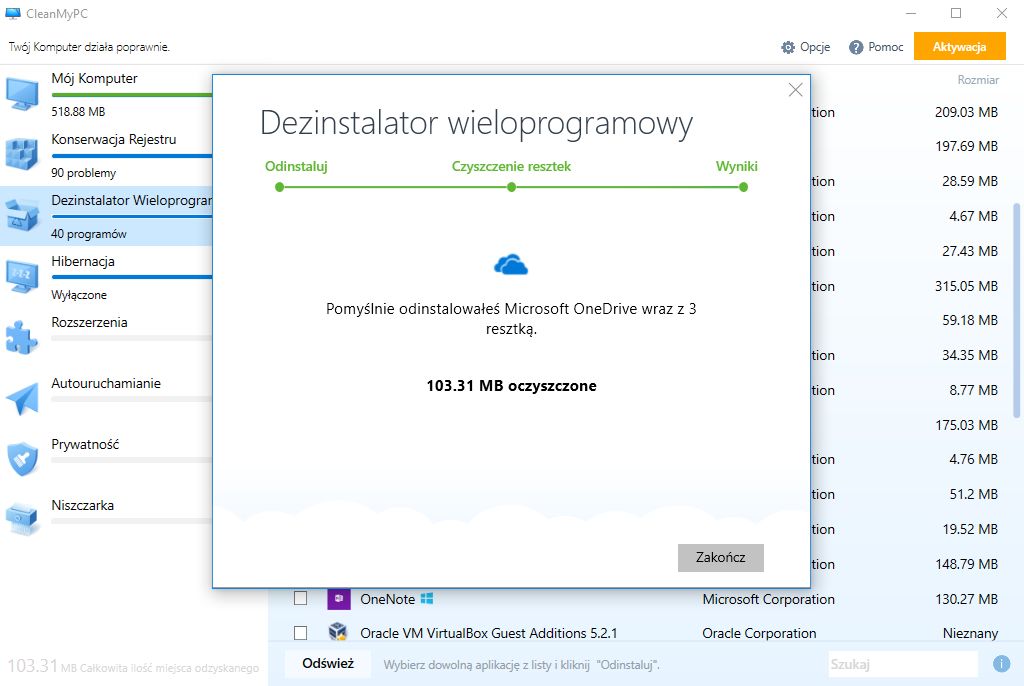Click the VirtualBox Guest Additions app icon

pyautogui.click(x=338, y=632)
